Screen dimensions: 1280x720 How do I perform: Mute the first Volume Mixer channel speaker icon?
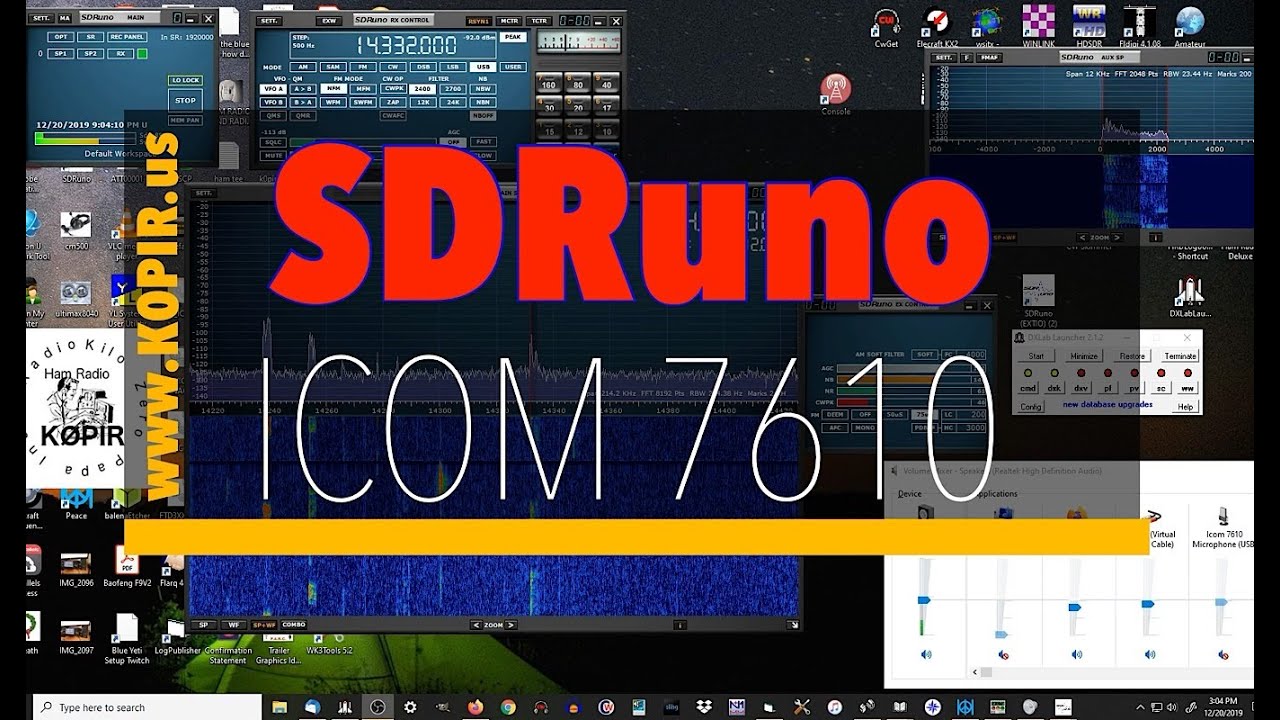(926, 655)
